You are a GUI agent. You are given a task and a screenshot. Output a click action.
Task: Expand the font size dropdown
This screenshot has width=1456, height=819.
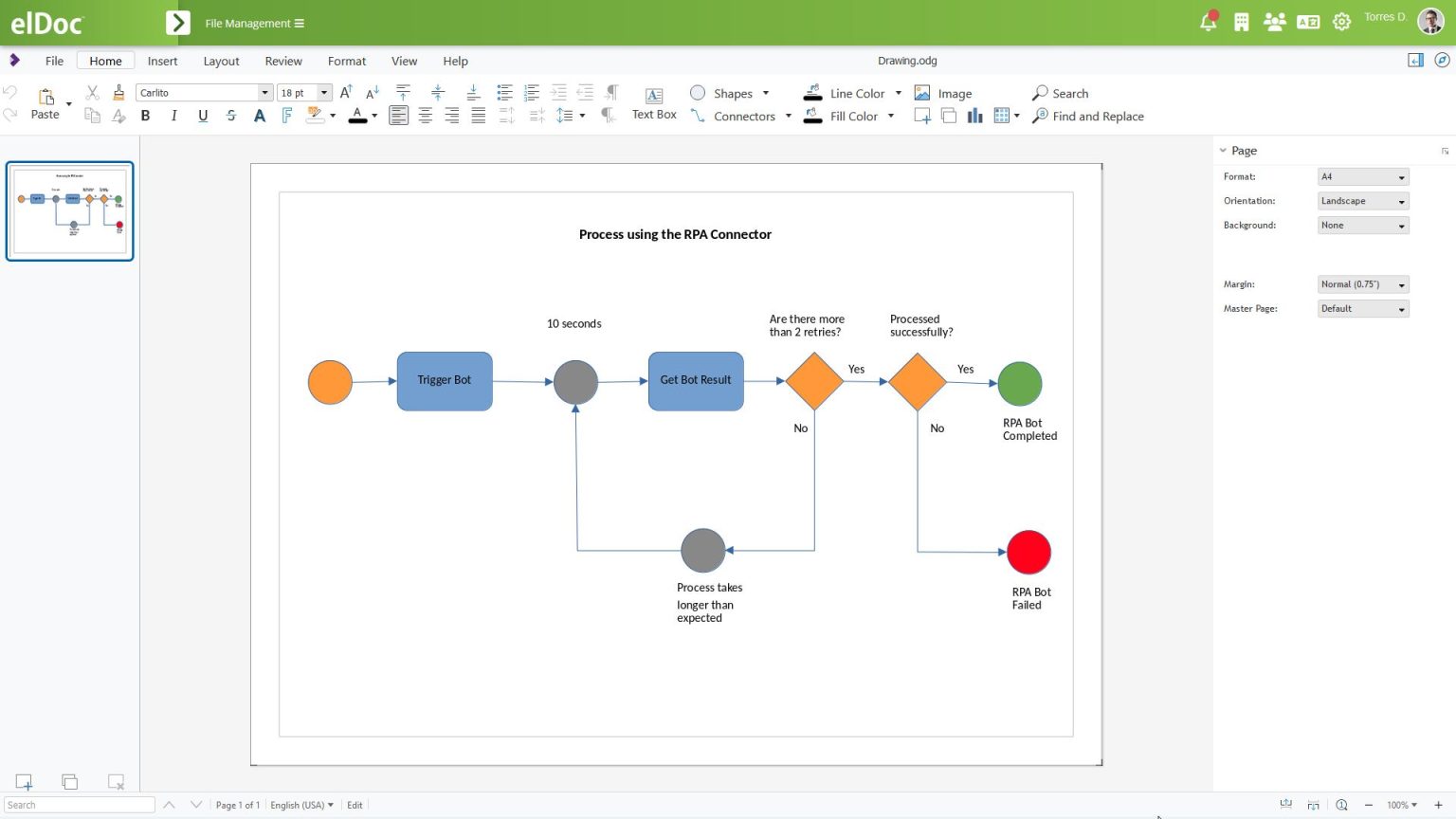point(324,93)
